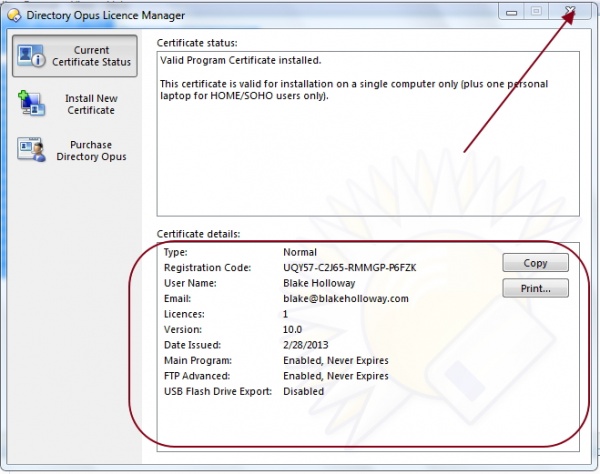The width and height of the screenshot is (600, 474).
Task: Click the Directory Opus title bar icon
Action: [x=14, y=15]
